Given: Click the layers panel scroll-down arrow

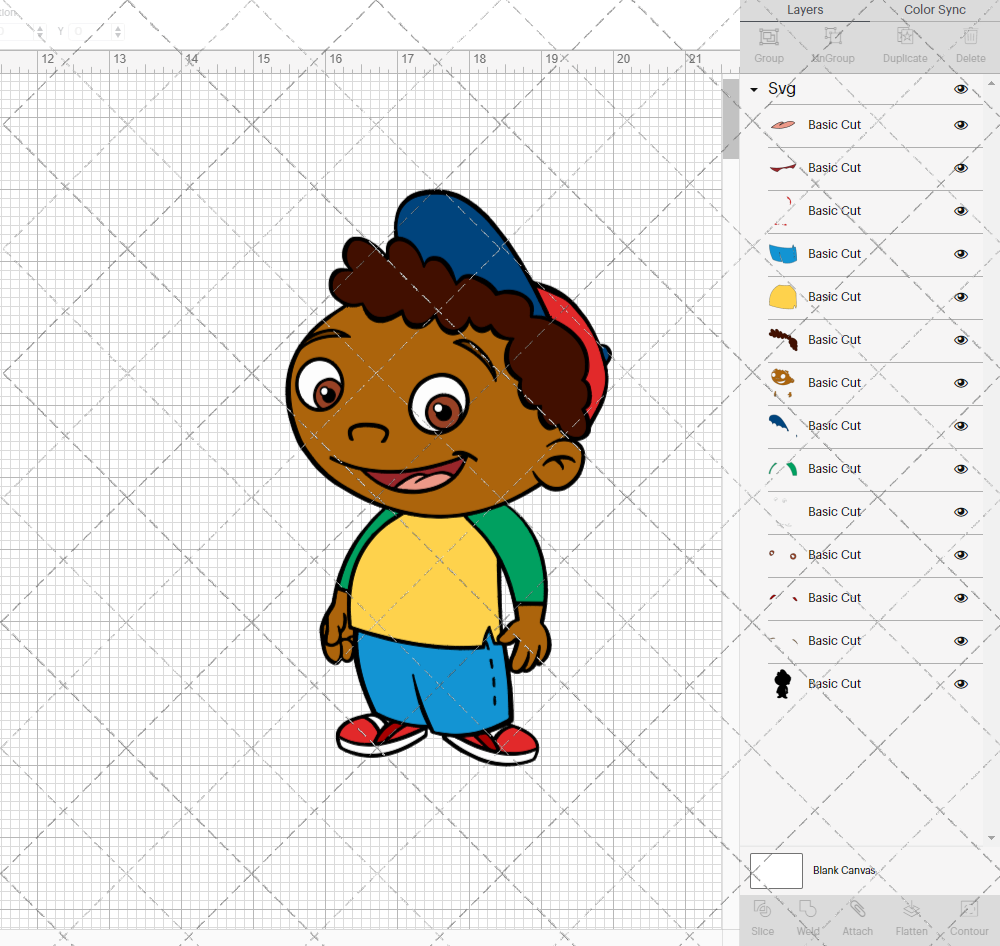Looking at the screenshot, I should coord(991,838).
